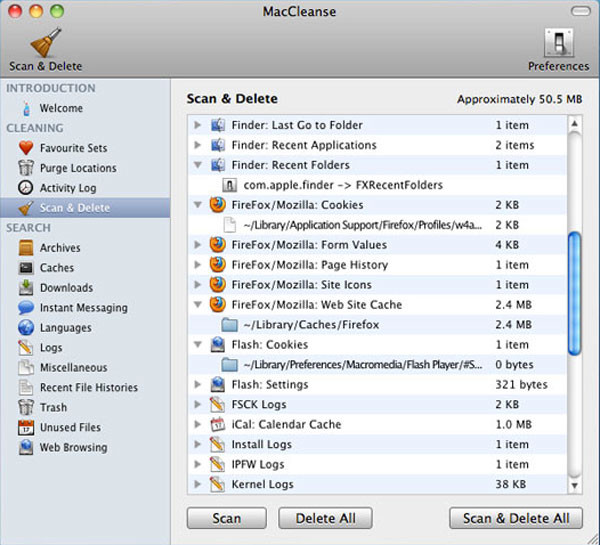Viewport: 600px width, 545px height.
Task: Expand iCal: Calendar Cache row
Action: 197,424
